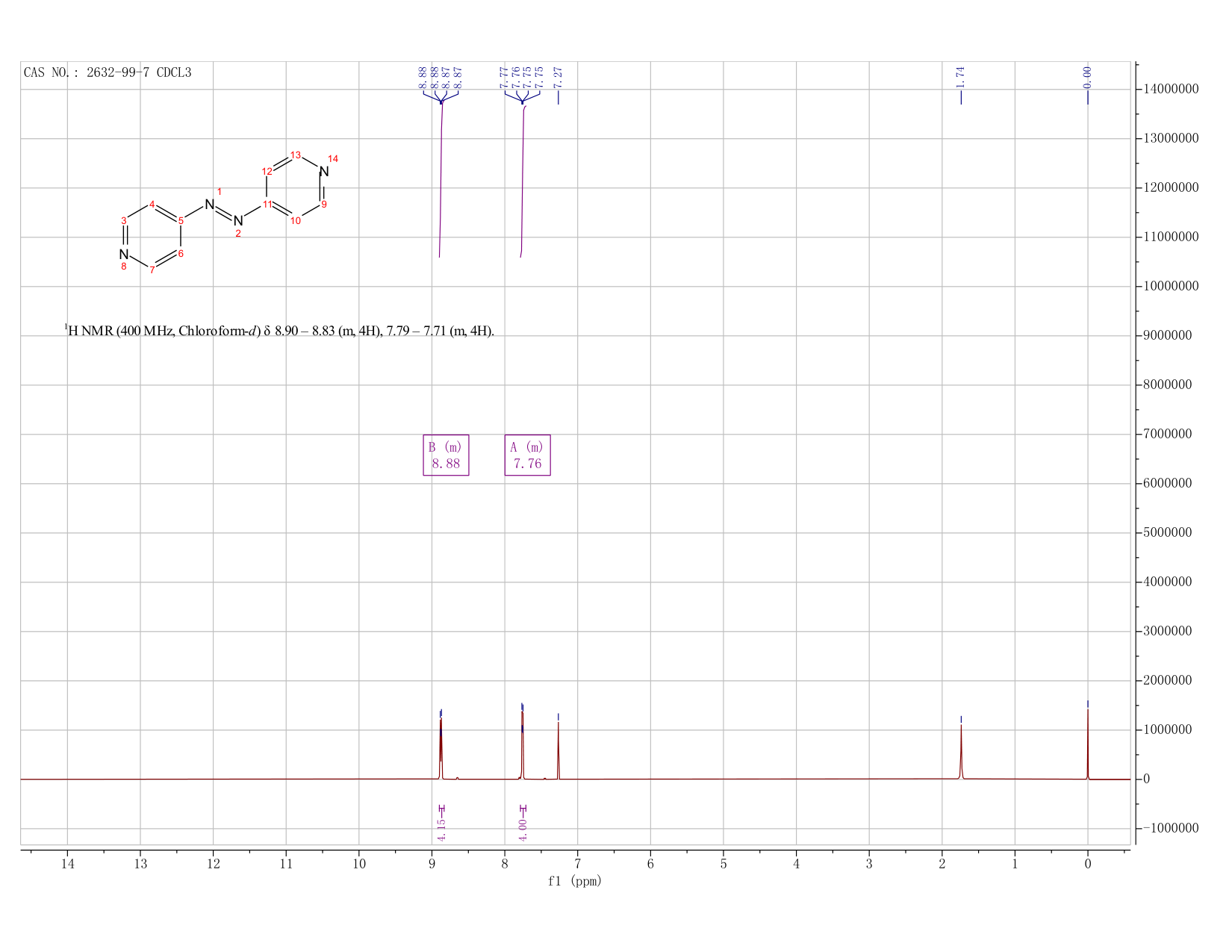The width and height of the screenshot is (1232, 952).
Task: Click the 4.15 integral value
Action: 441,829
